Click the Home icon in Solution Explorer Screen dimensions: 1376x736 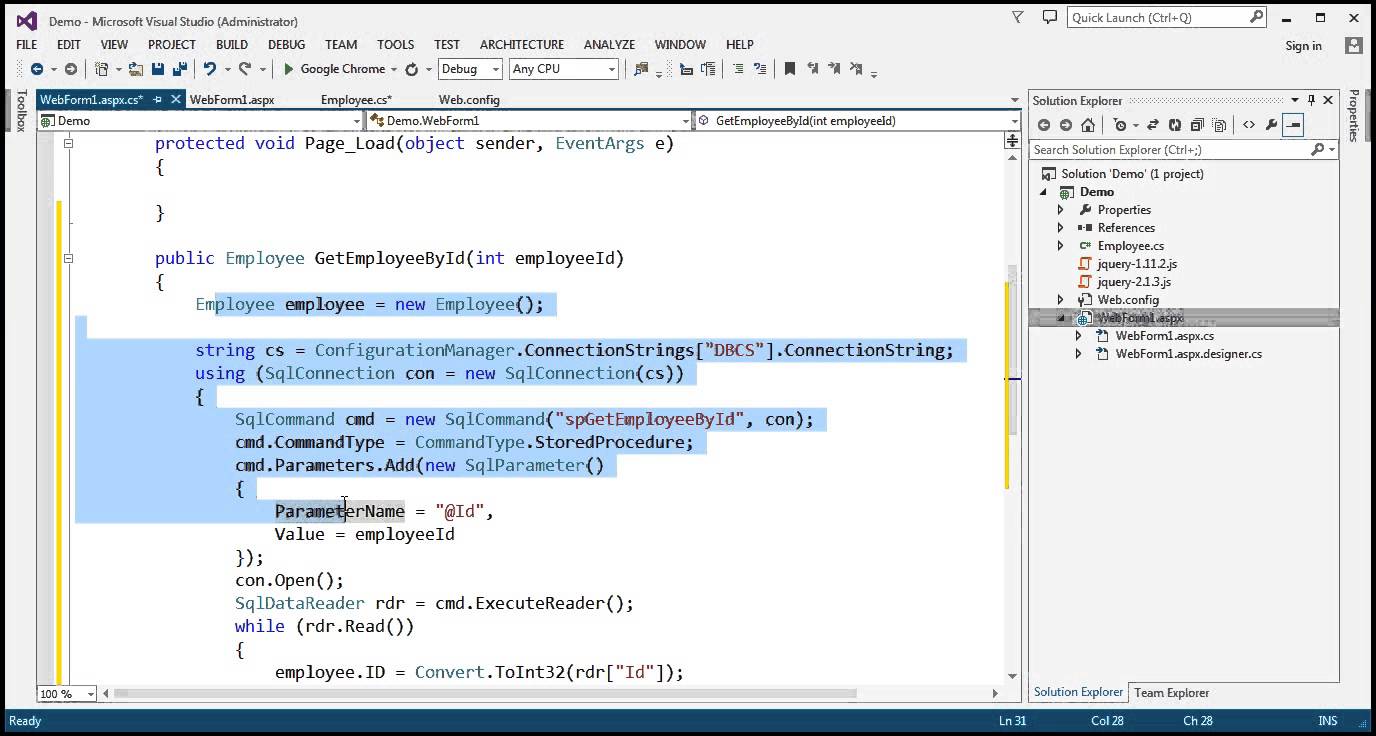coord(1088,125)
